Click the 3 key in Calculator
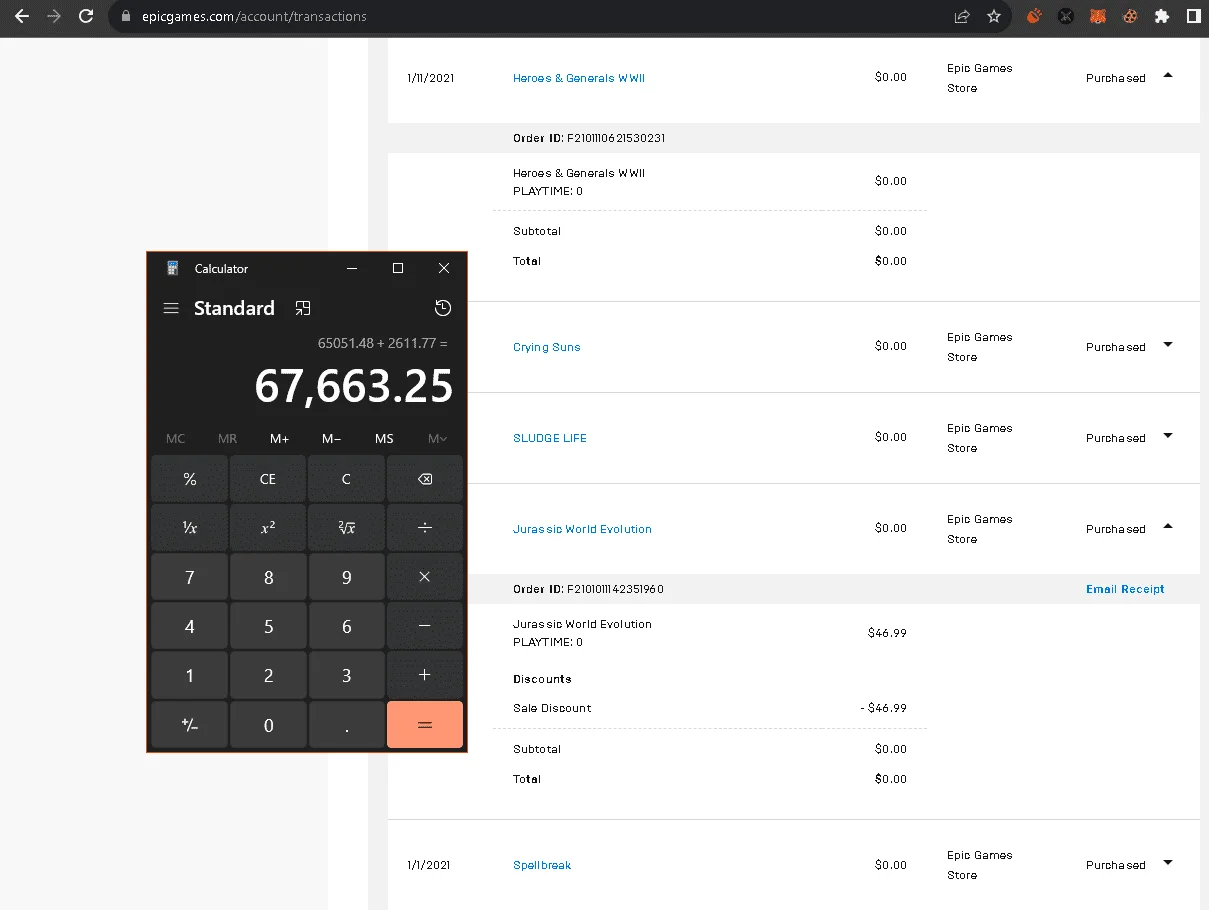Screen dimensions: 1209x910 coord(346,675)
